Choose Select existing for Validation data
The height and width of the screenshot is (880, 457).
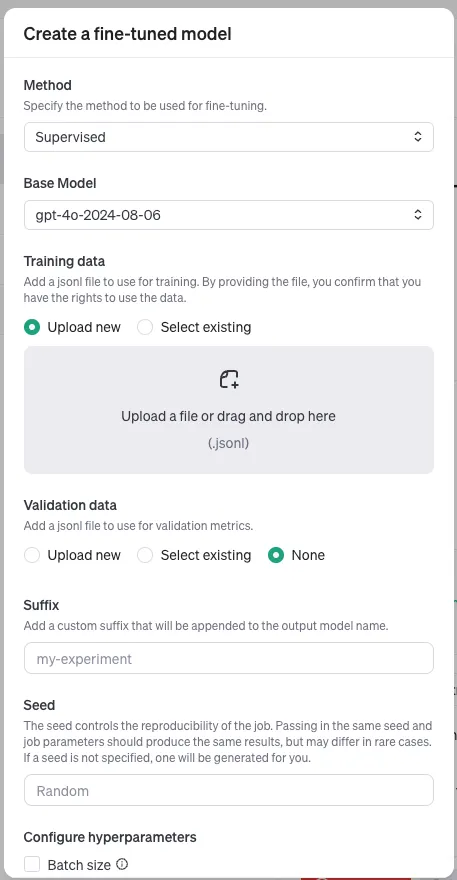(x=145, y=556)
